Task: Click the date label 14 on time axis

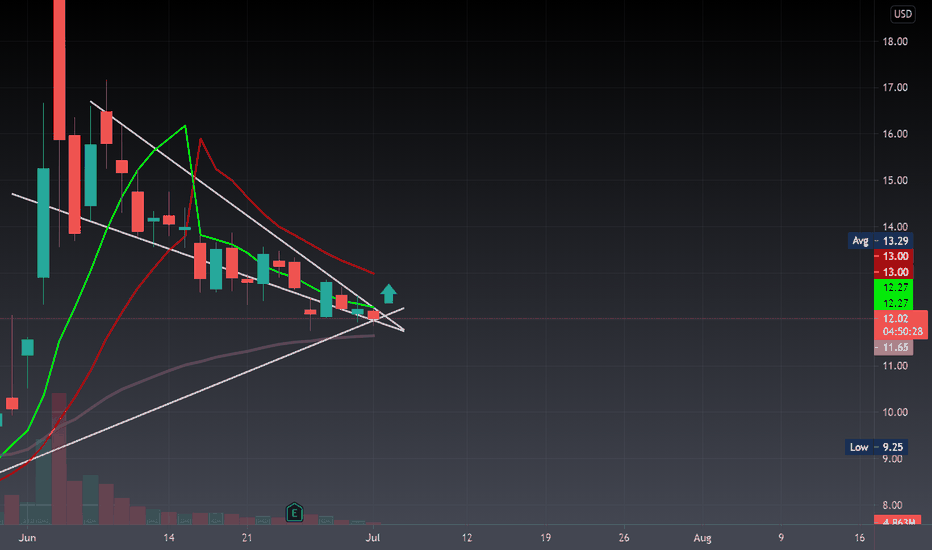Action: pyautogui.click(x=169, y=538)
